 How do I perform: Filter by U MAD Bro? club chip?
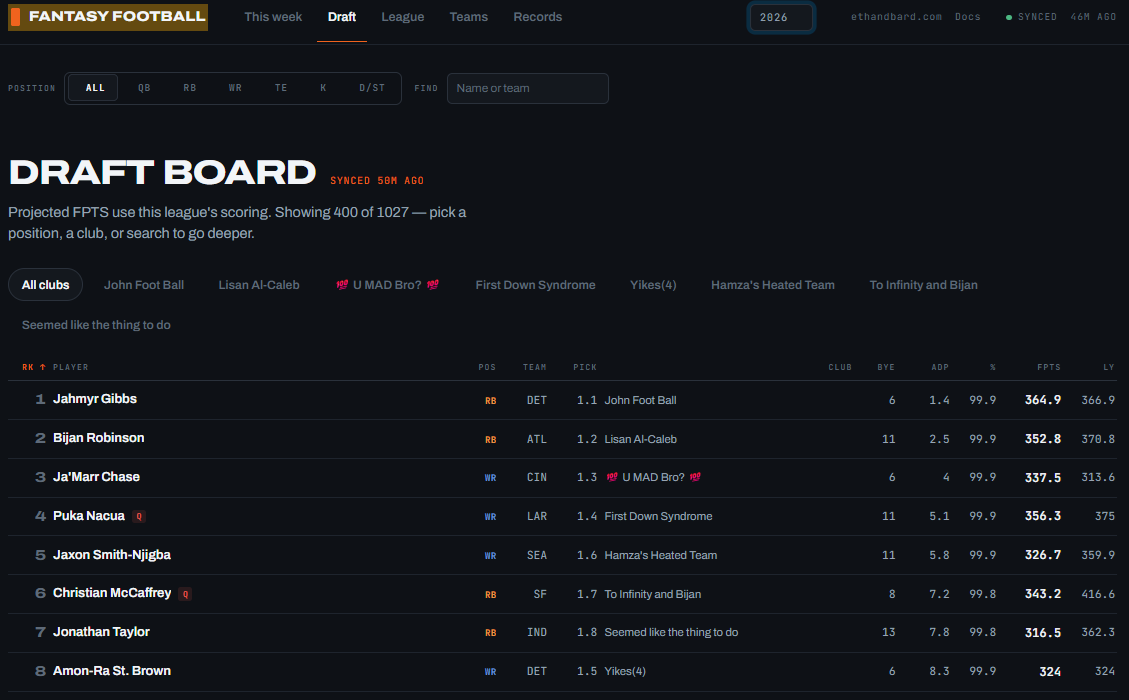click(x=387, y=284)
